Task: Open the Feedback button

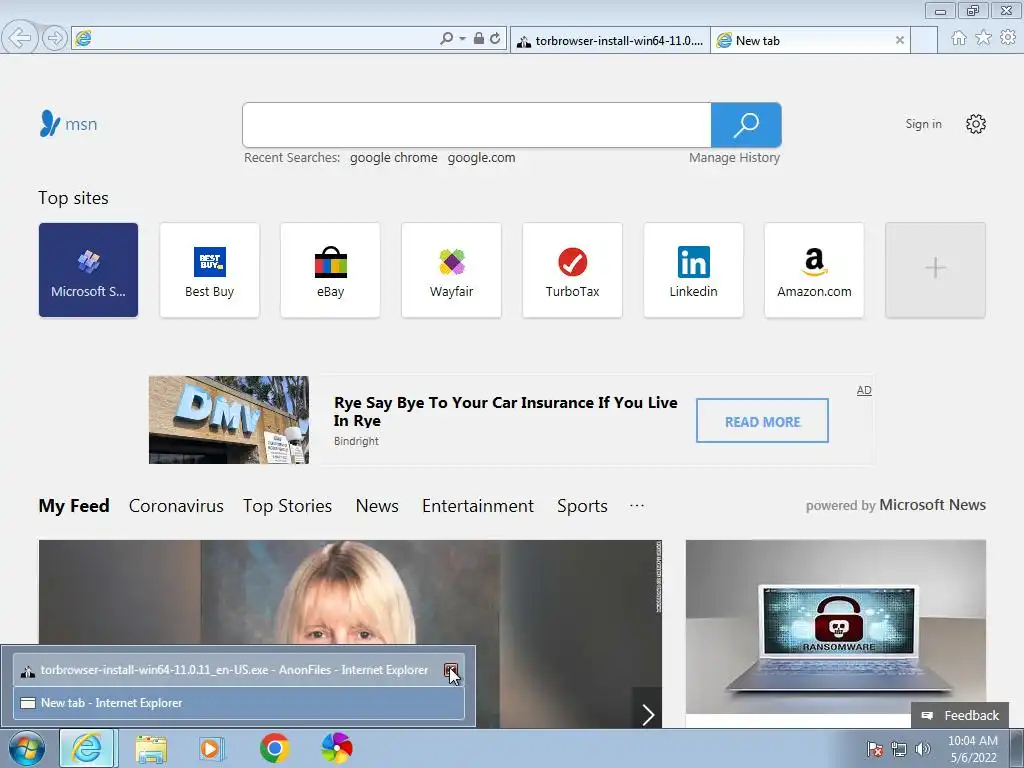Action: pos(960,715)
